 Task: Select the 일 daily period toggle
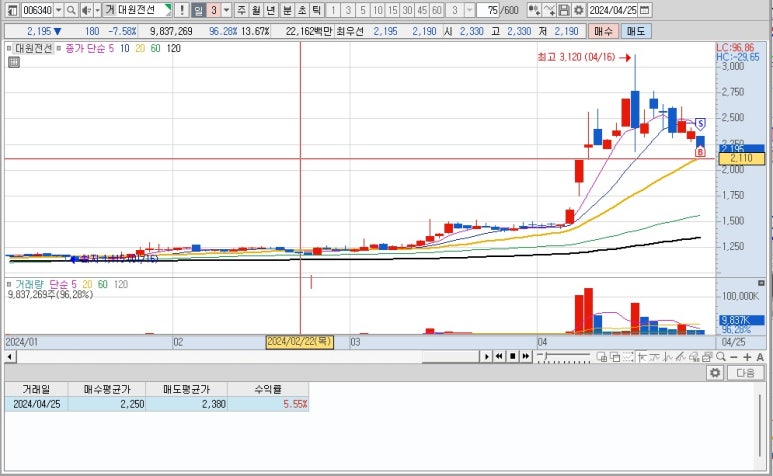198,10
